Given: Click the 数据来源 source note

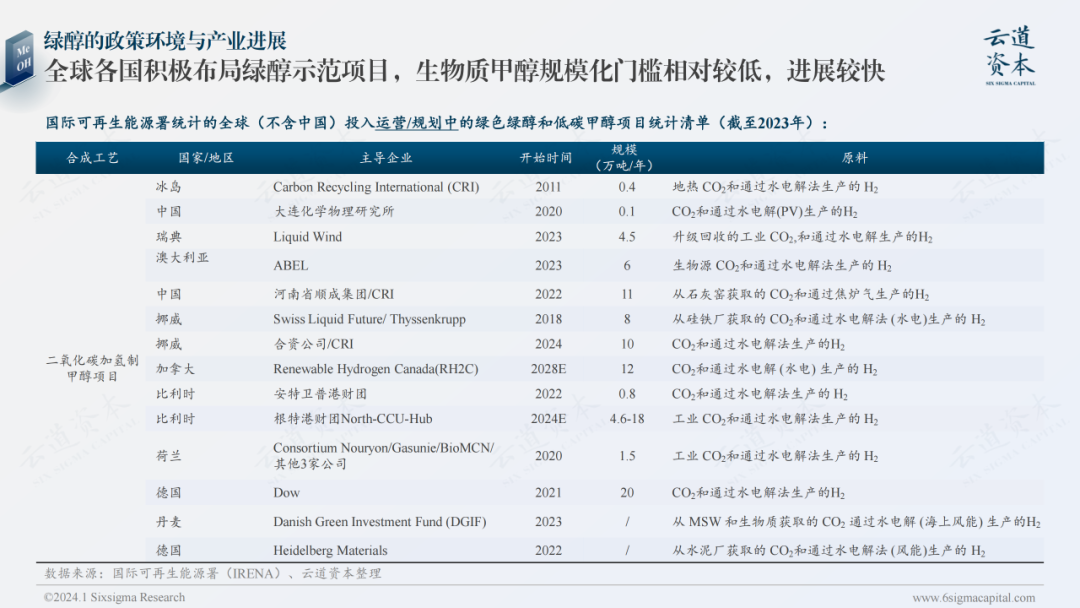Looking at the screenshot, I should pos(213,573).
